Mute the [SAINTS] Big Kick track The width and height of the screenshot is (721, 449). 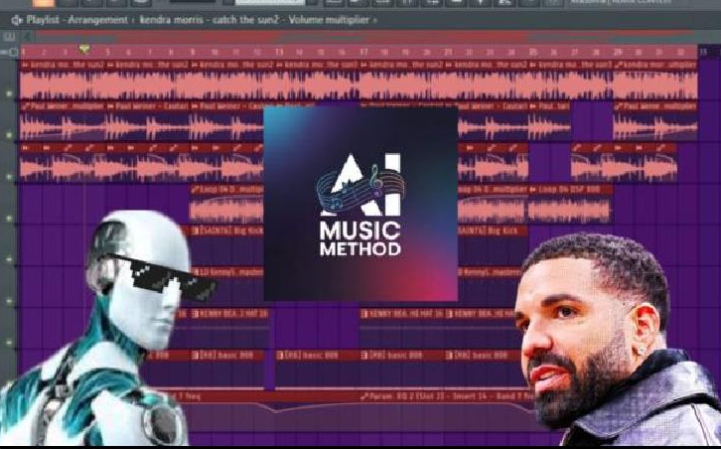click(x=9, y=259)
